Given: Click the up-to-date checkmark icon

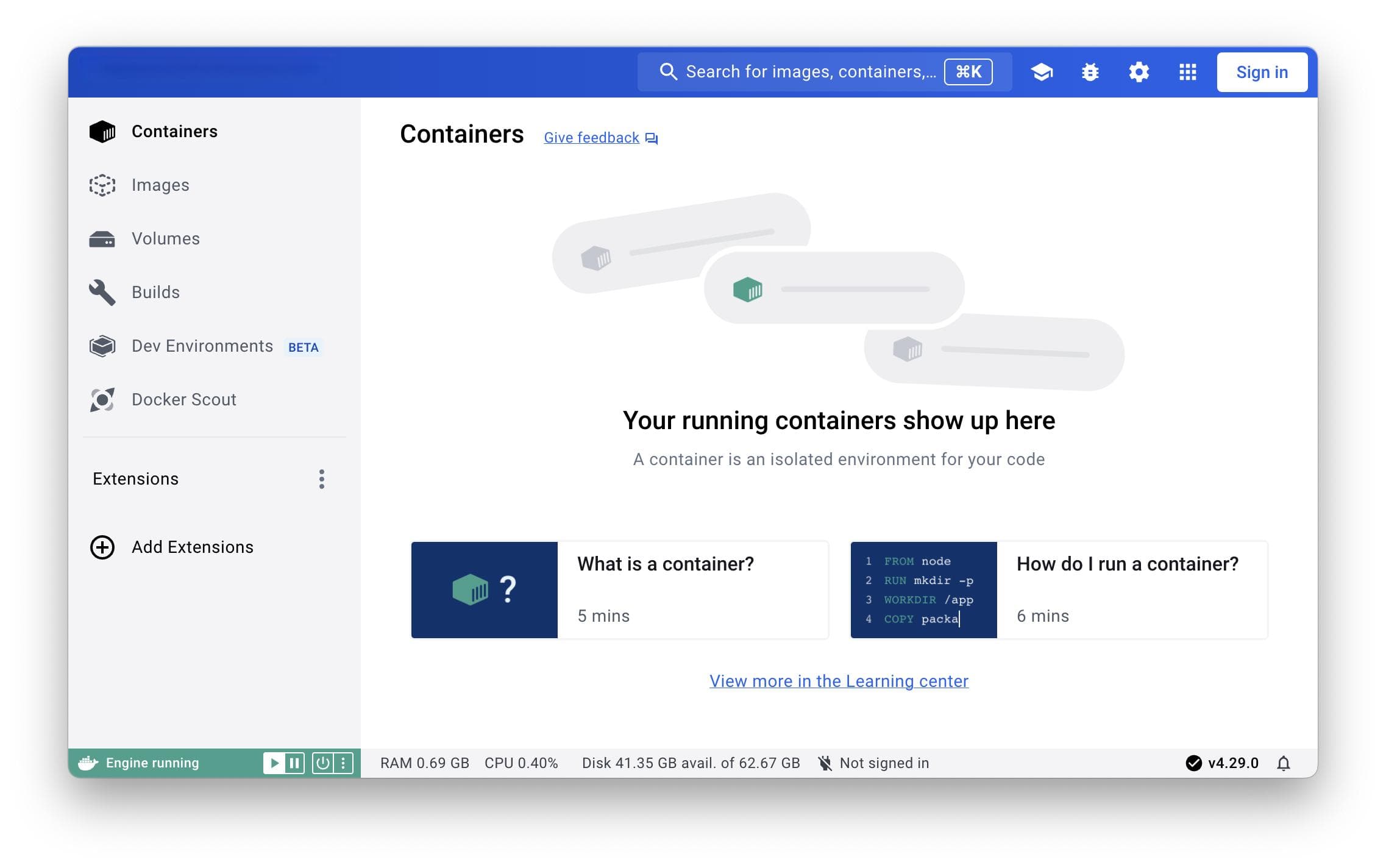Looking at the screenshot, I should 1193,763.
